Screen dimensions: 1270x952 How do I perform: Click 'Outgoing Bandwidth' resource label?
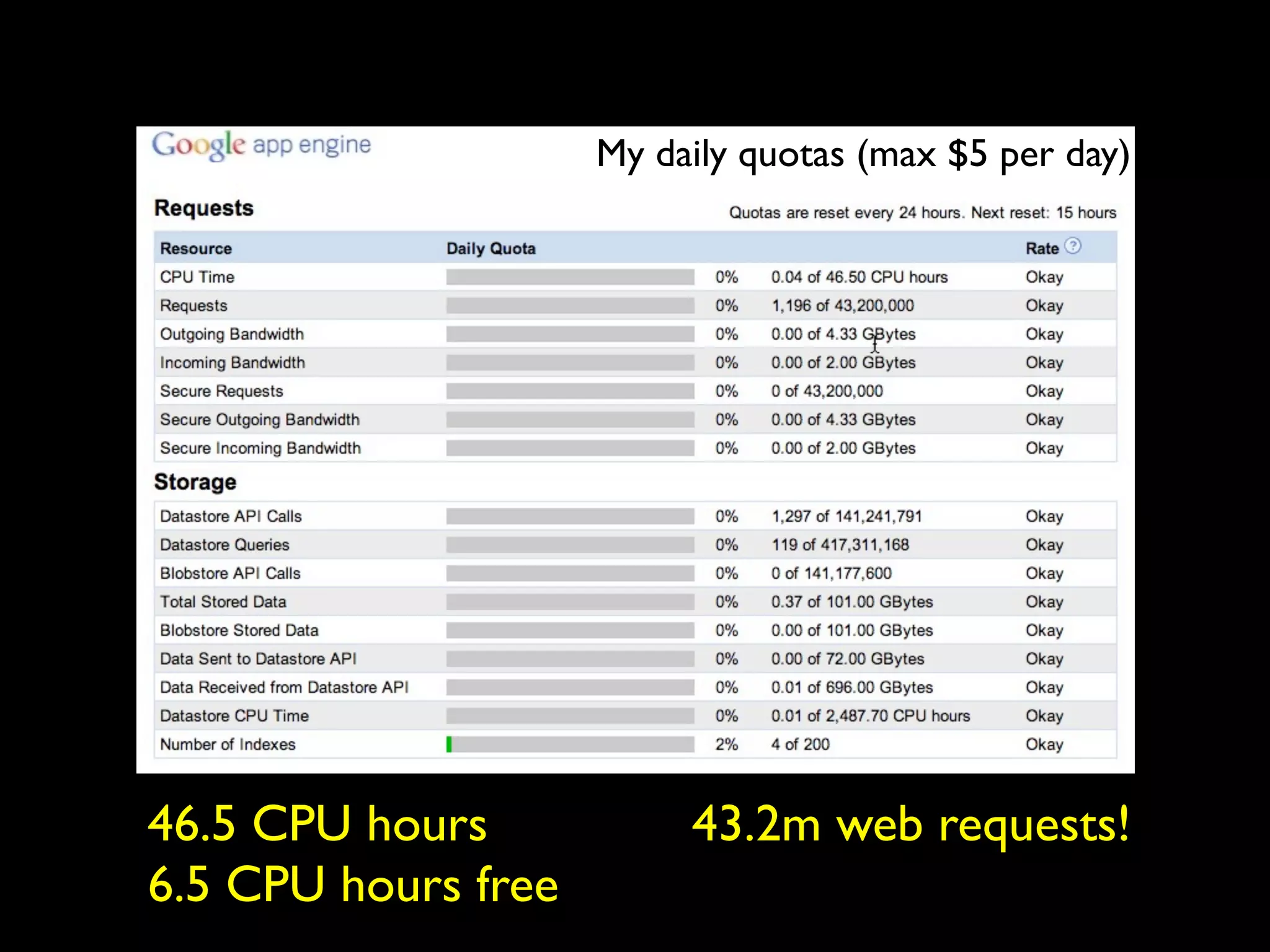click(x=232, y=334)
